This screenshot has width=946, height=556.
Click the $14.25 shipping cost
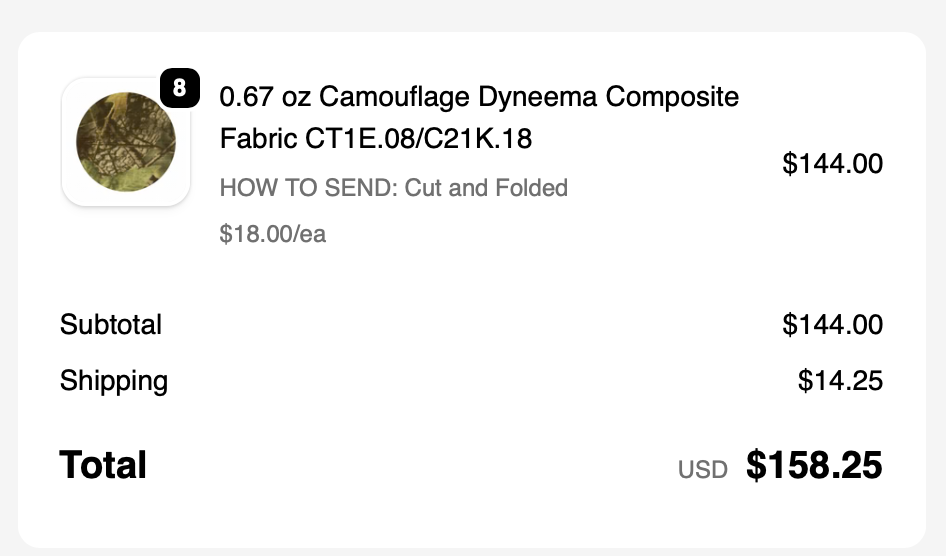840,381
